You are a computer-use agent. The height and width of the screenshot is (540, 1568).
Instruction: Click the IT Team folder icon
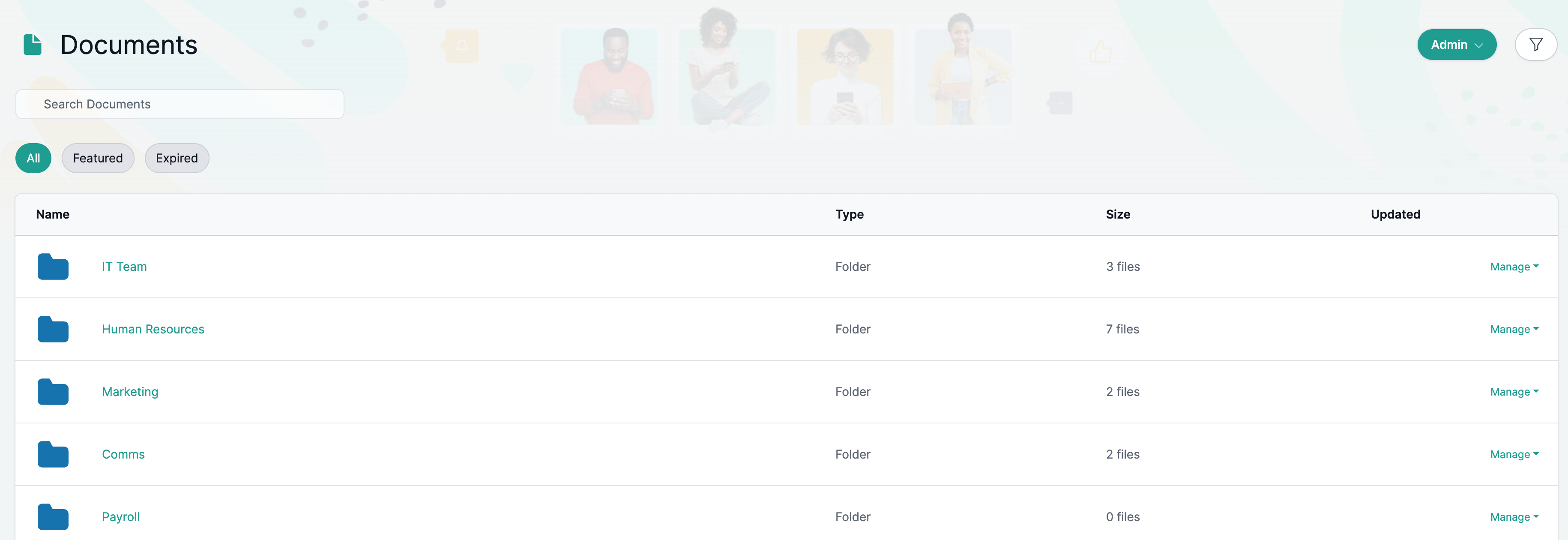tap(53, 267)
